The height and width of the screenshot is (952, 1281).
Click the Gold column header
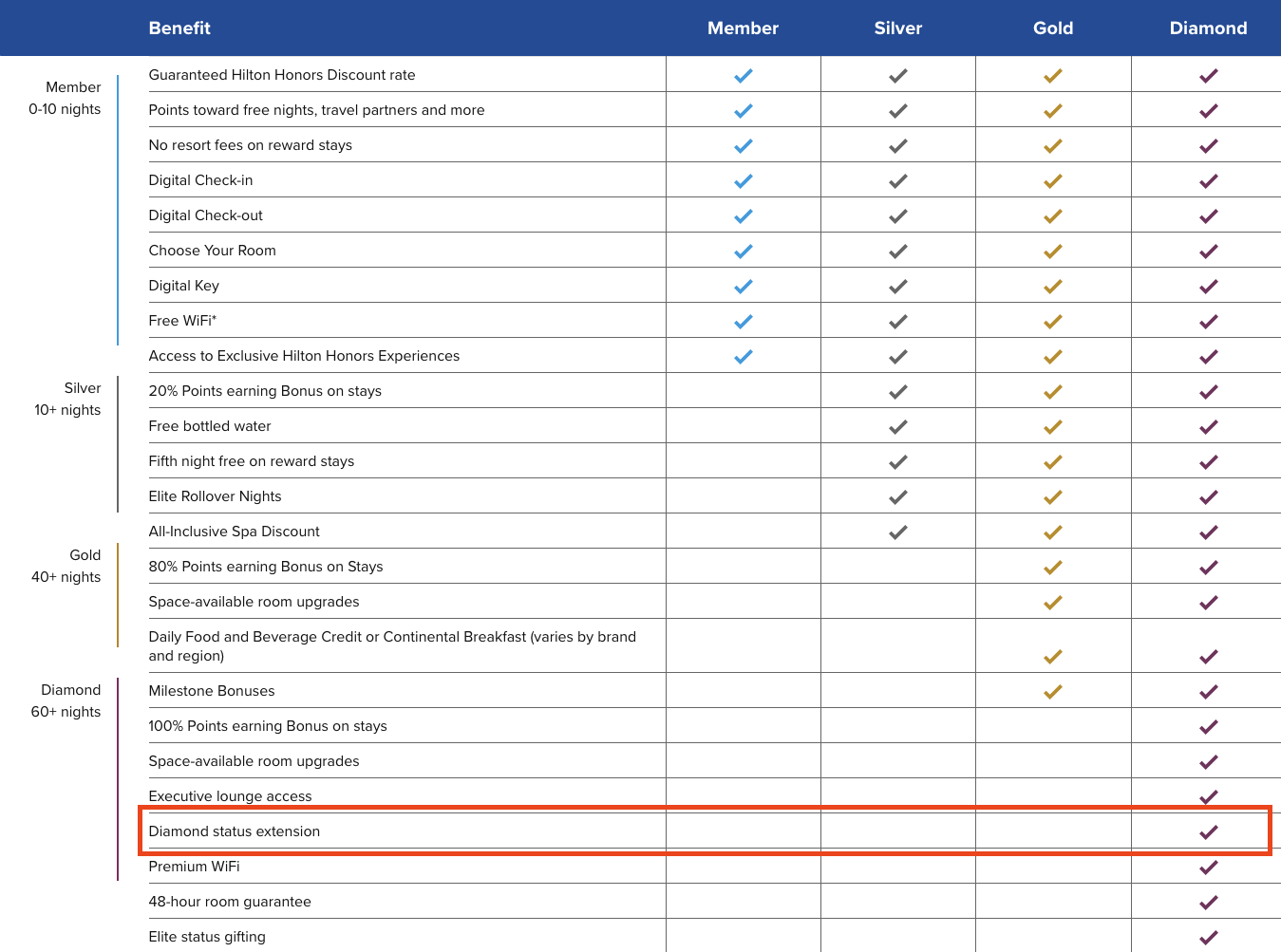tap(1052, 28)
